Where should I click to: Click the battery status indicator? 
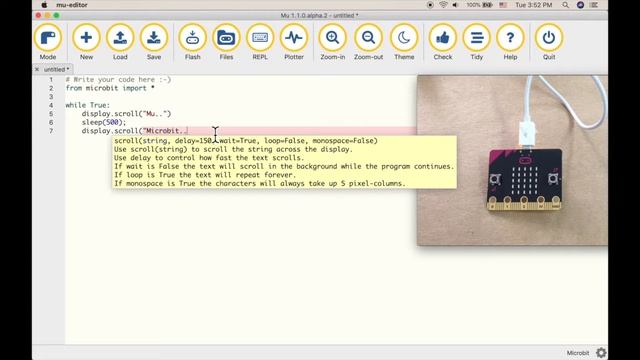click(x=480, y=5)
